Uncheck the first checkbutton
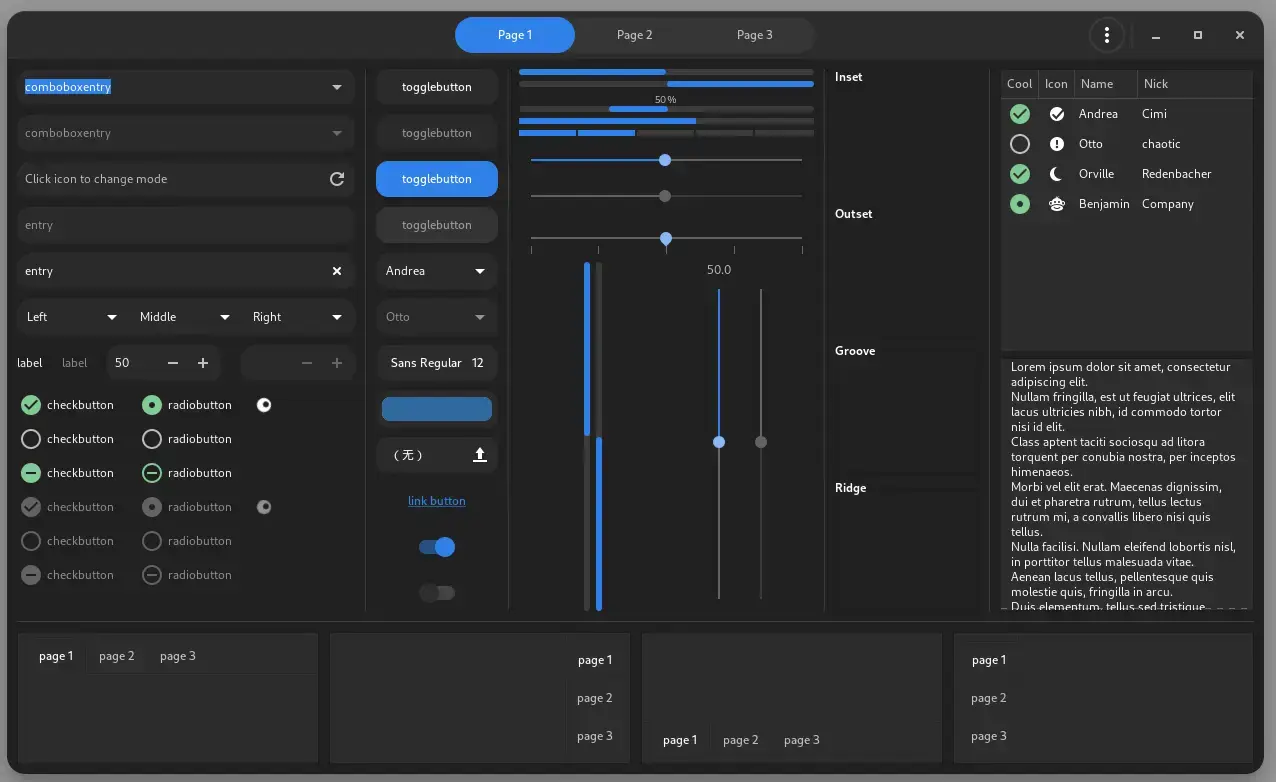The width and height of the screenshot is (1276, 782). coord(30,405)
